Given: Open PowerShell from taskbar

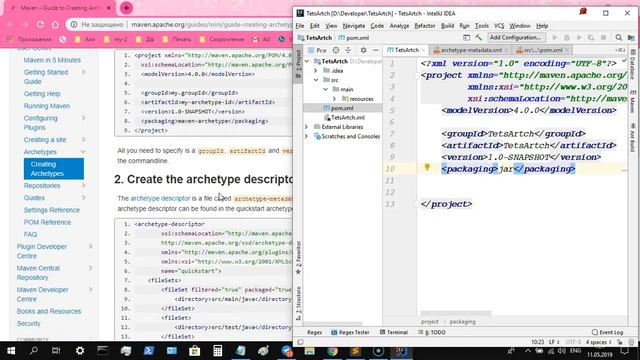Looking at the screenshot, I should (x=149, y=351).
